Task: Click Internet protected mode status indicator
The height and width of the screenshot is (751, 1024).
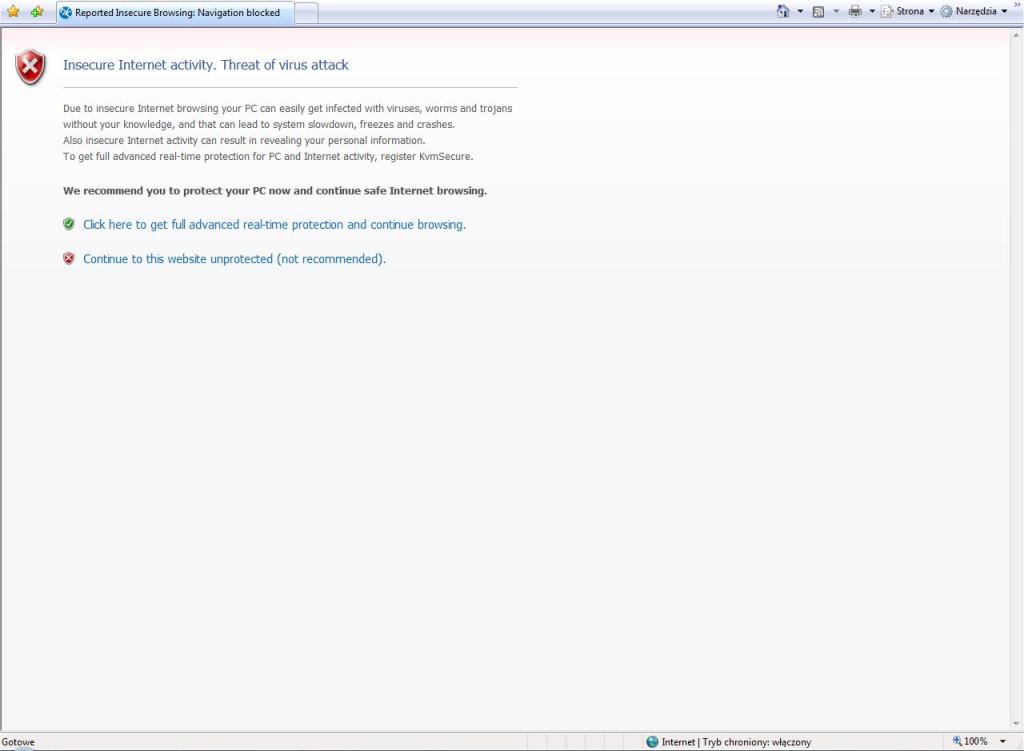Action: pos(728,742)
